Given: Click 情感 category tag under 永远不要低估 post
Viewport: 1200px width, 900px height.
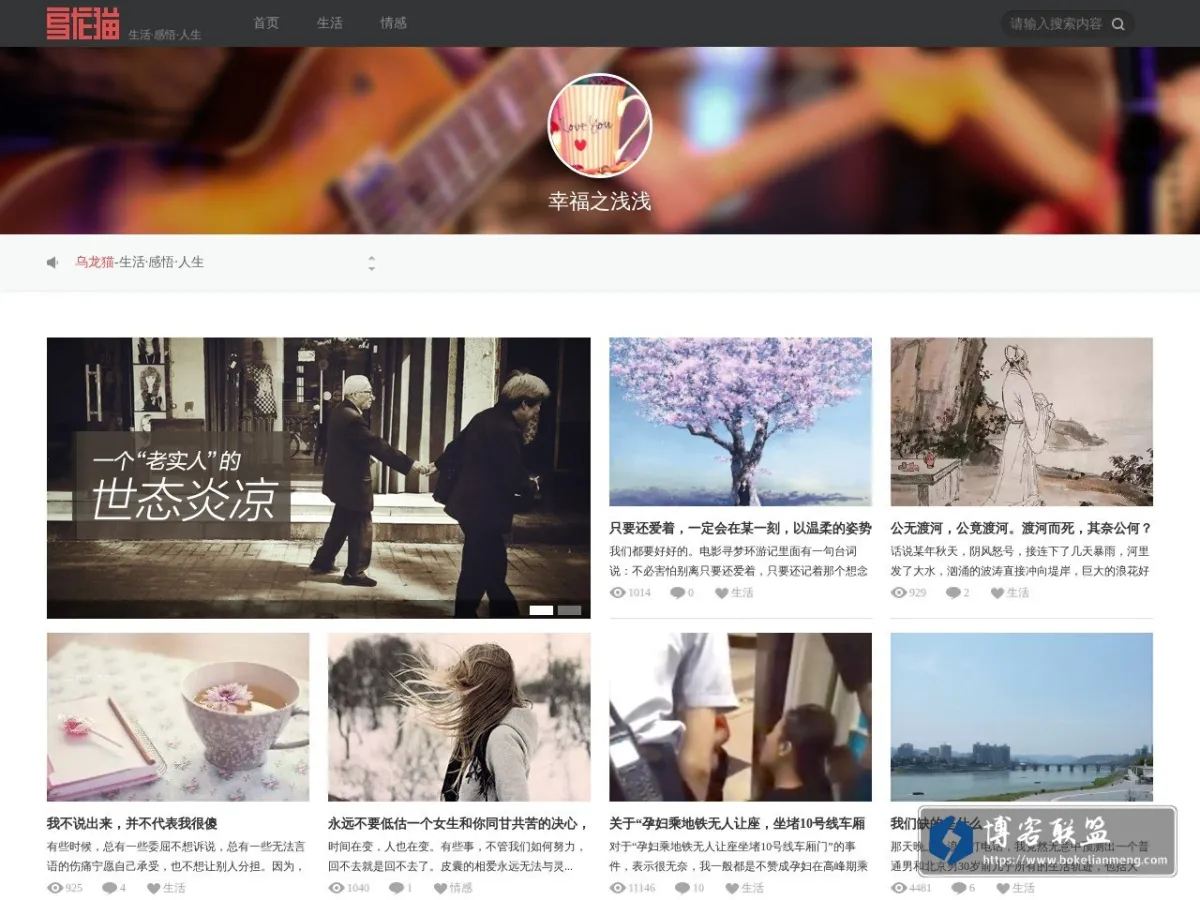Looking at the screenshot, I should (461, 888).
